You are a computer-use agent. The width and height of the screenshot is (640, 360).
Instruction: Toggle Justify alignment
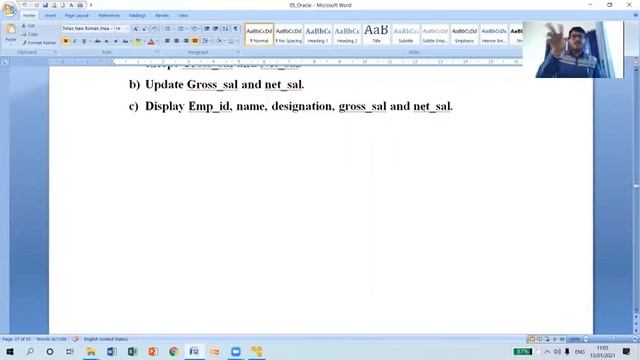pyautogui.click(x=195, y=41)
